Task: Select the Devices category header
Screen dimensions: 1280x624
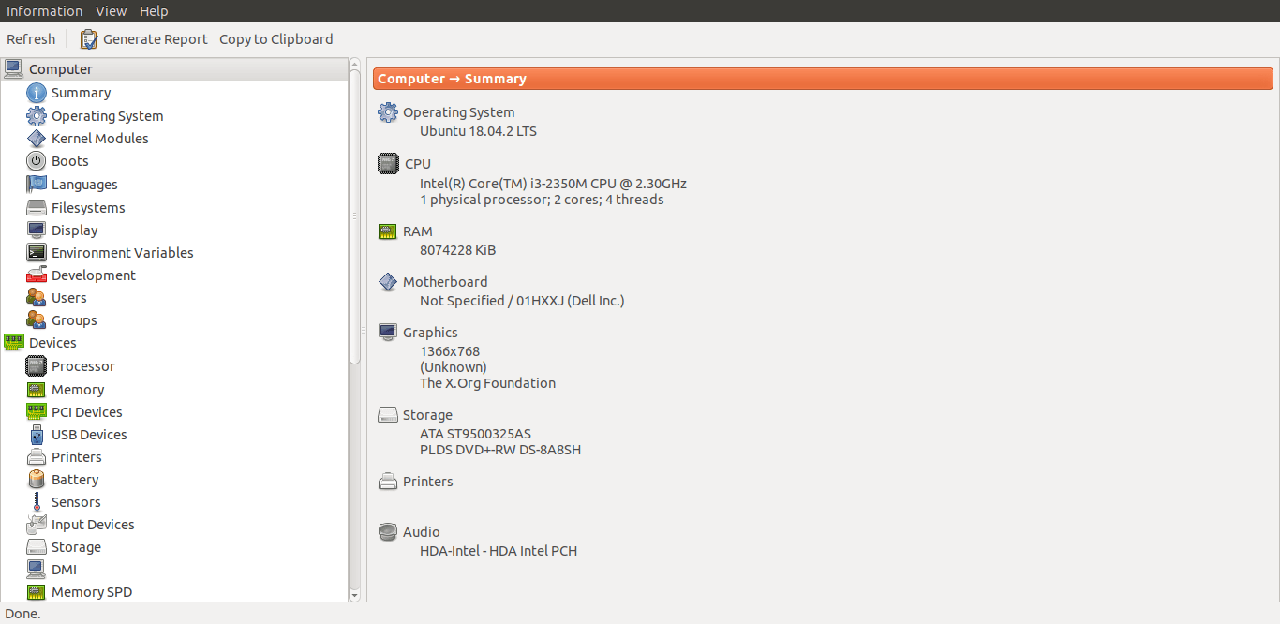Action: [52, 343]
